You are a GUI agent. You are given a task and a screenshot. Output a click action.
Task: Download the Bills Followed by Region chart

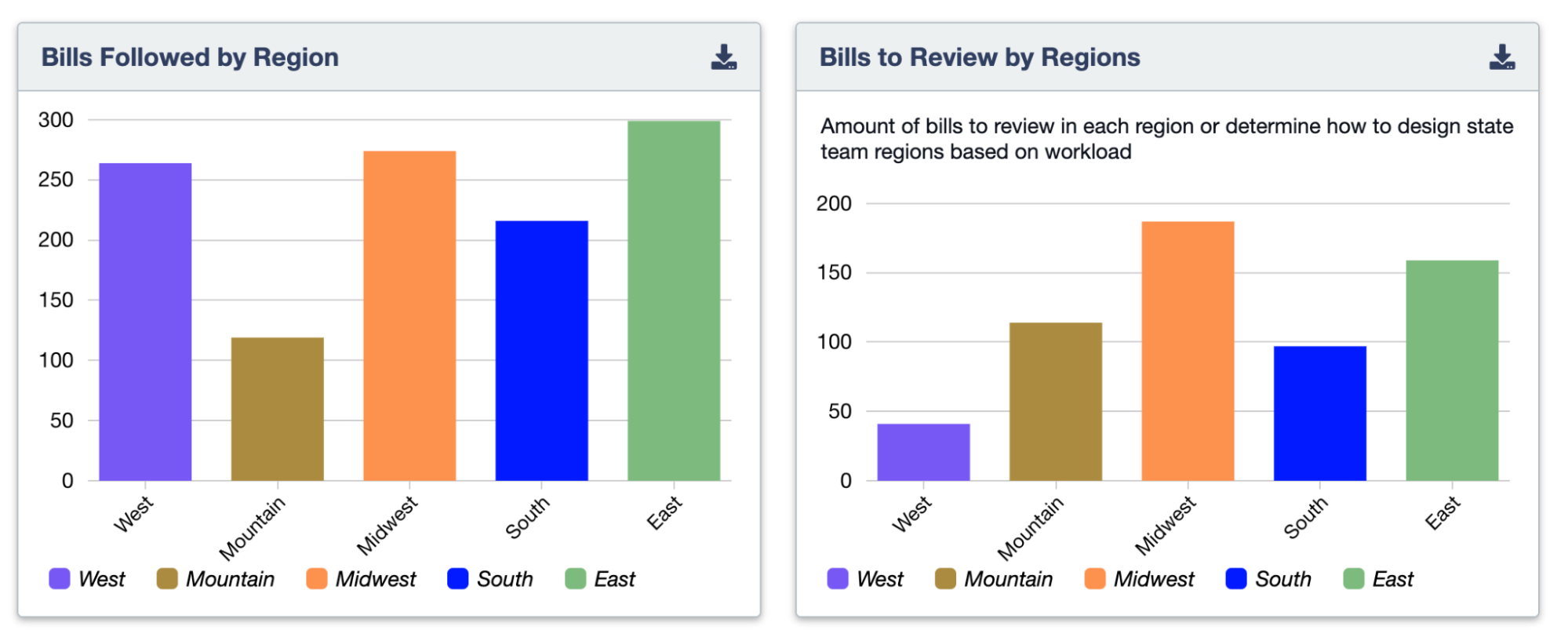click(x=725, y=55)
